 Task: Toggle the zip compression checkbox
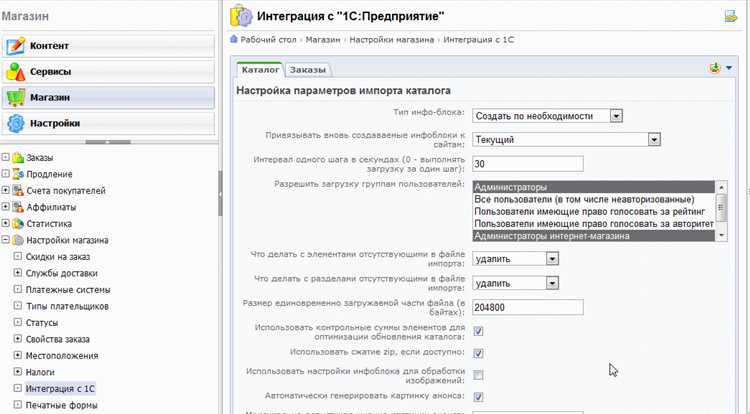(x=478, y=353)
